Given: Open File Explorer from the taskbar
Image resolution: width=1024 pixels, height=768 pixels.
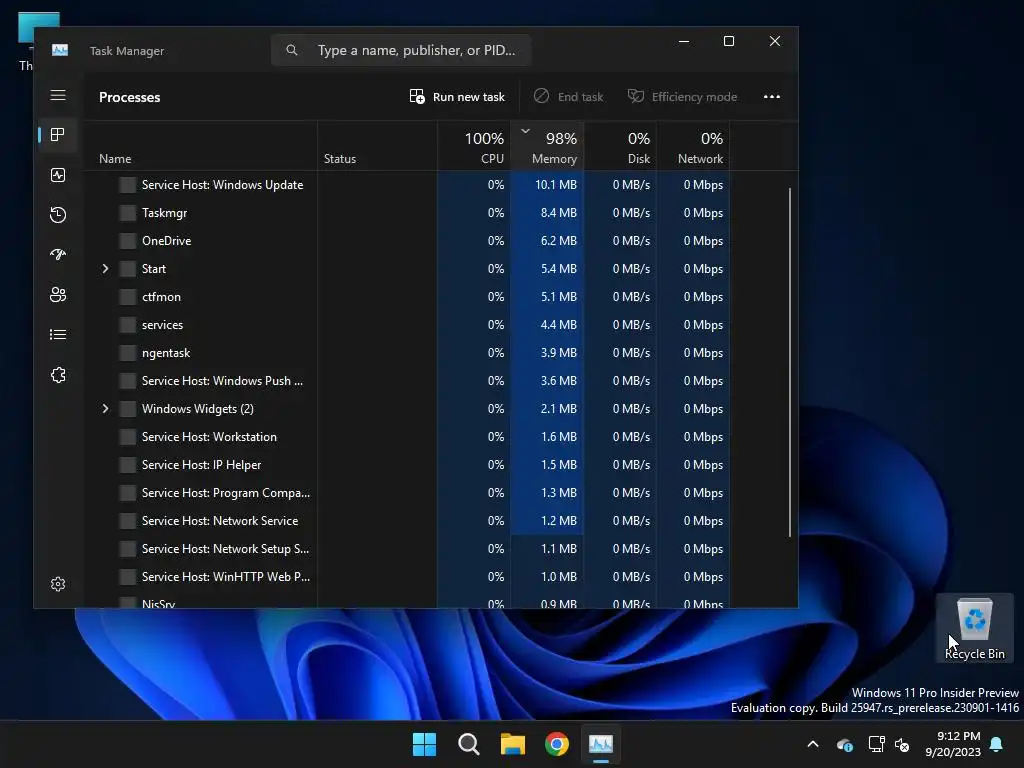Looking at the screenshot, I should pos(513,744).
